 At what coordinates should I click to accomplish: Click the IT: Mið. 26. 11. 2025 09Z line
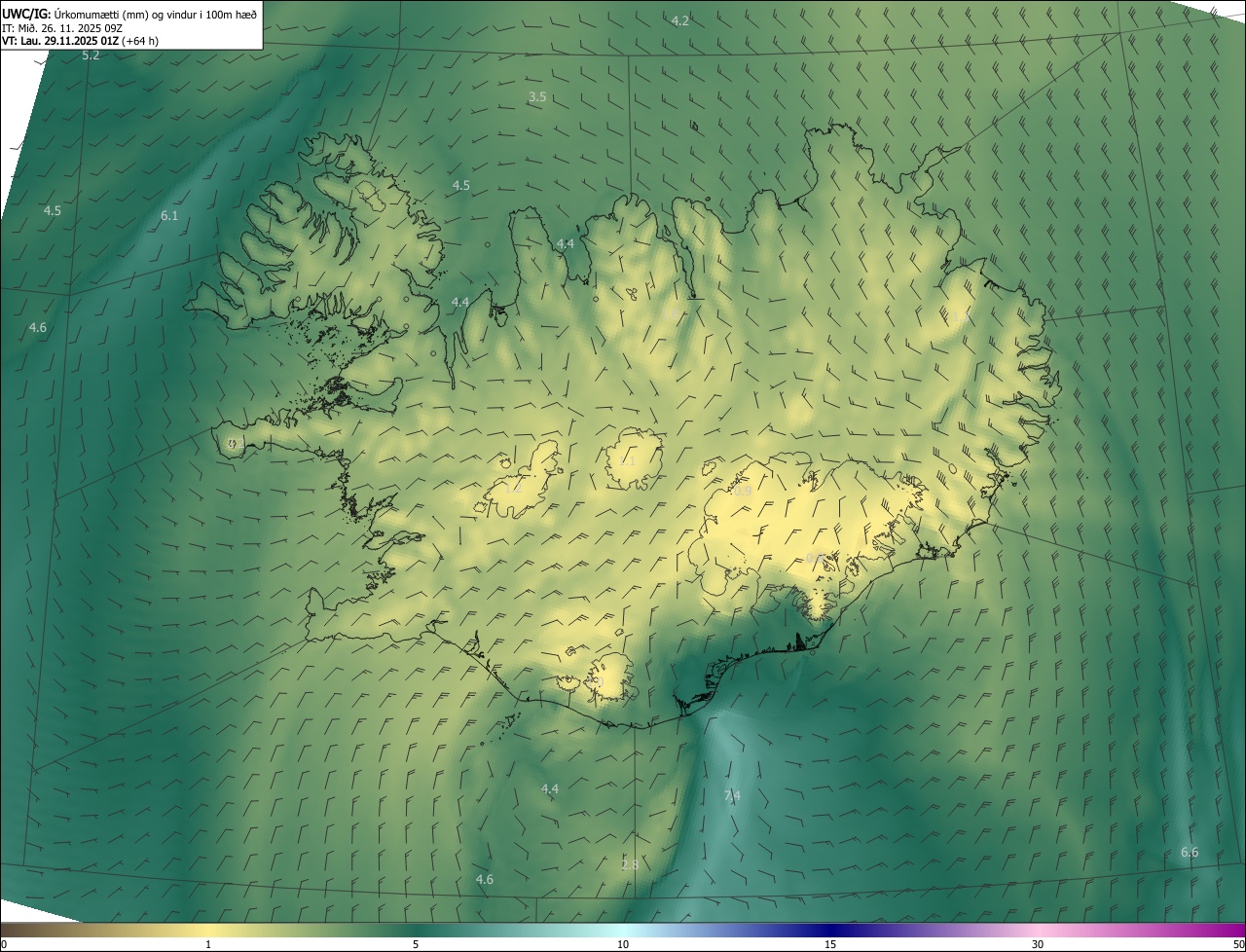[61, 27]
